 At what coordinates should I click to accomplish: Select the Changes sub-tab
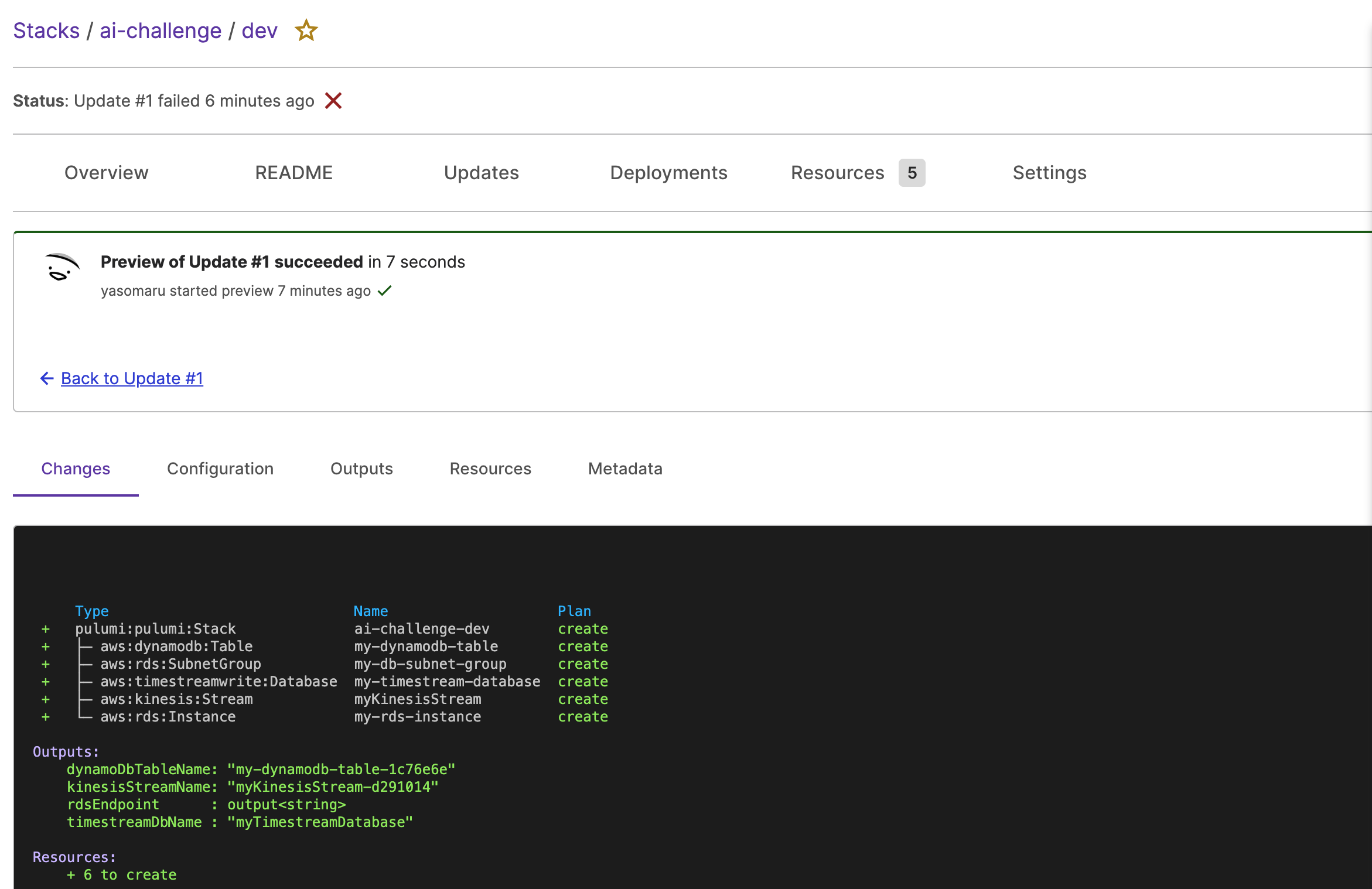pos(76,469)
